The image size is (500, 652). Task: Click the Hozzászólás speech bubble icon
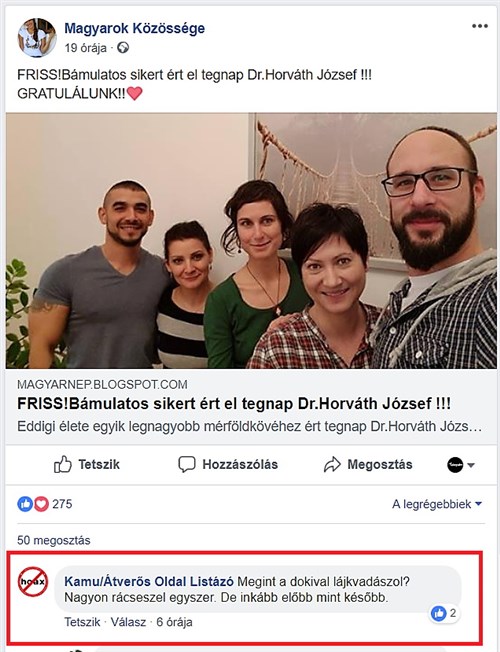pos(186,464)
